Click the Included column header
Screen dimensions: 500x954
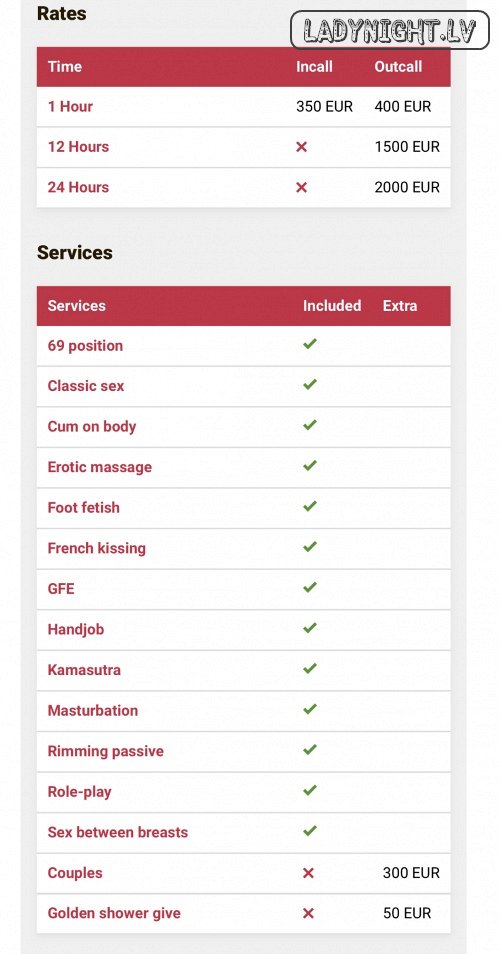pos(332,305)
